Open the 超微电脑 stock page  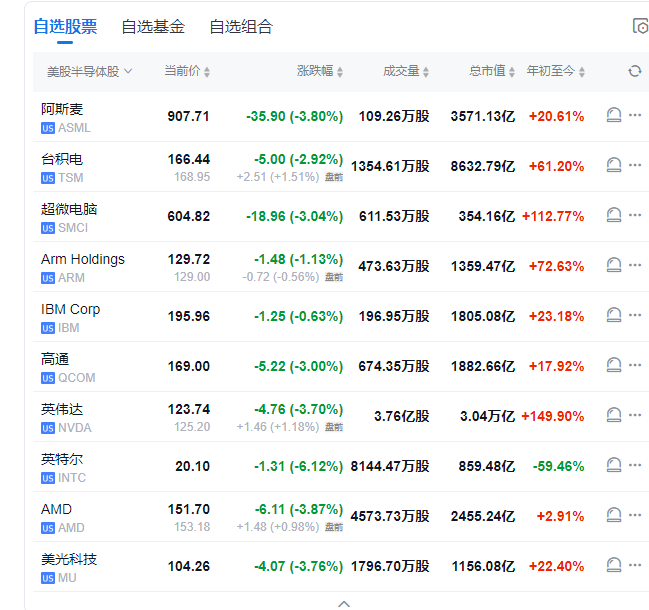pyautogui.click(x=69, y=209)
